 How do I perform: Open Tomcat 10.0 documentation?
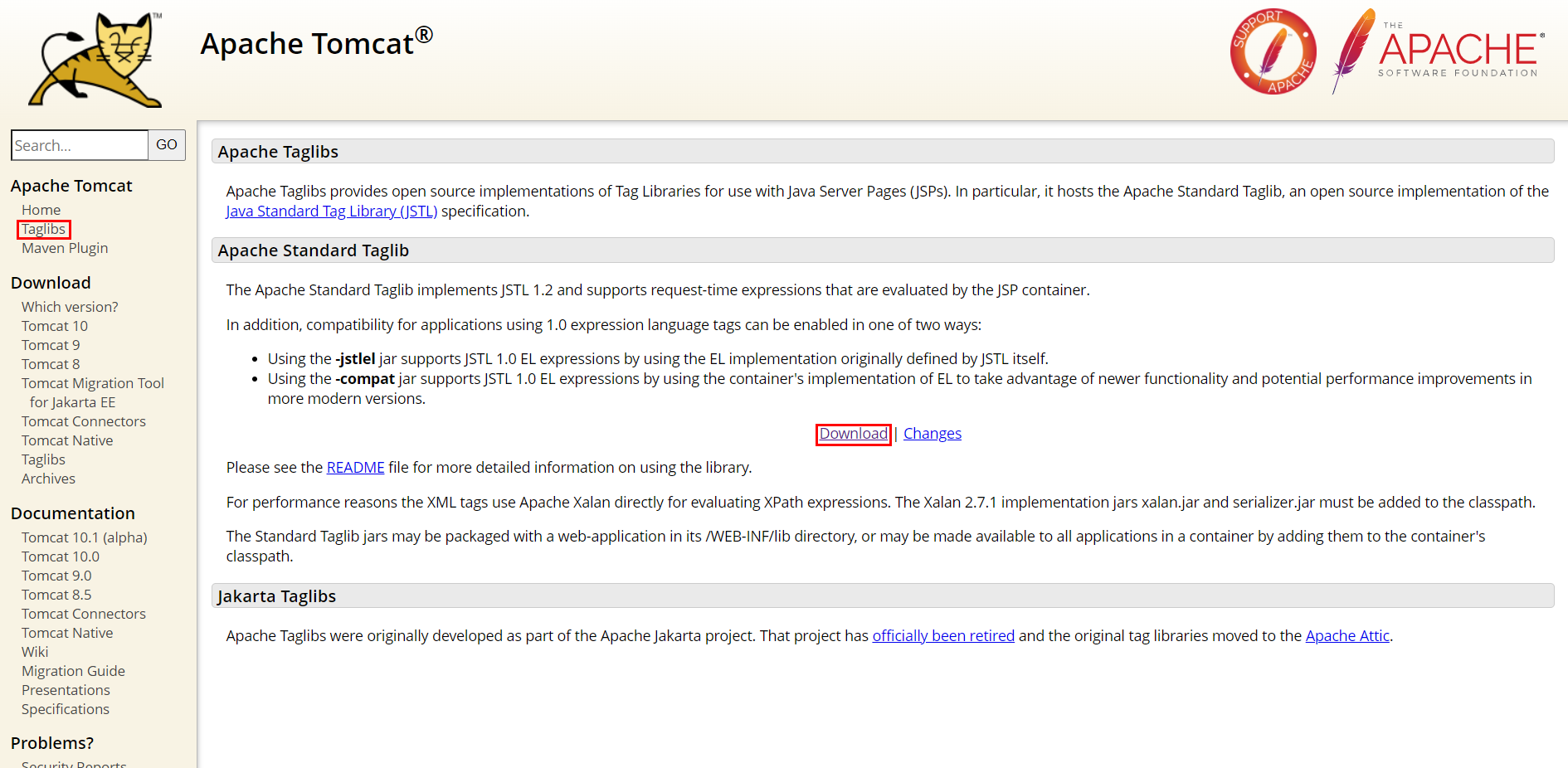pyautogui.click(x=61, y=557)
